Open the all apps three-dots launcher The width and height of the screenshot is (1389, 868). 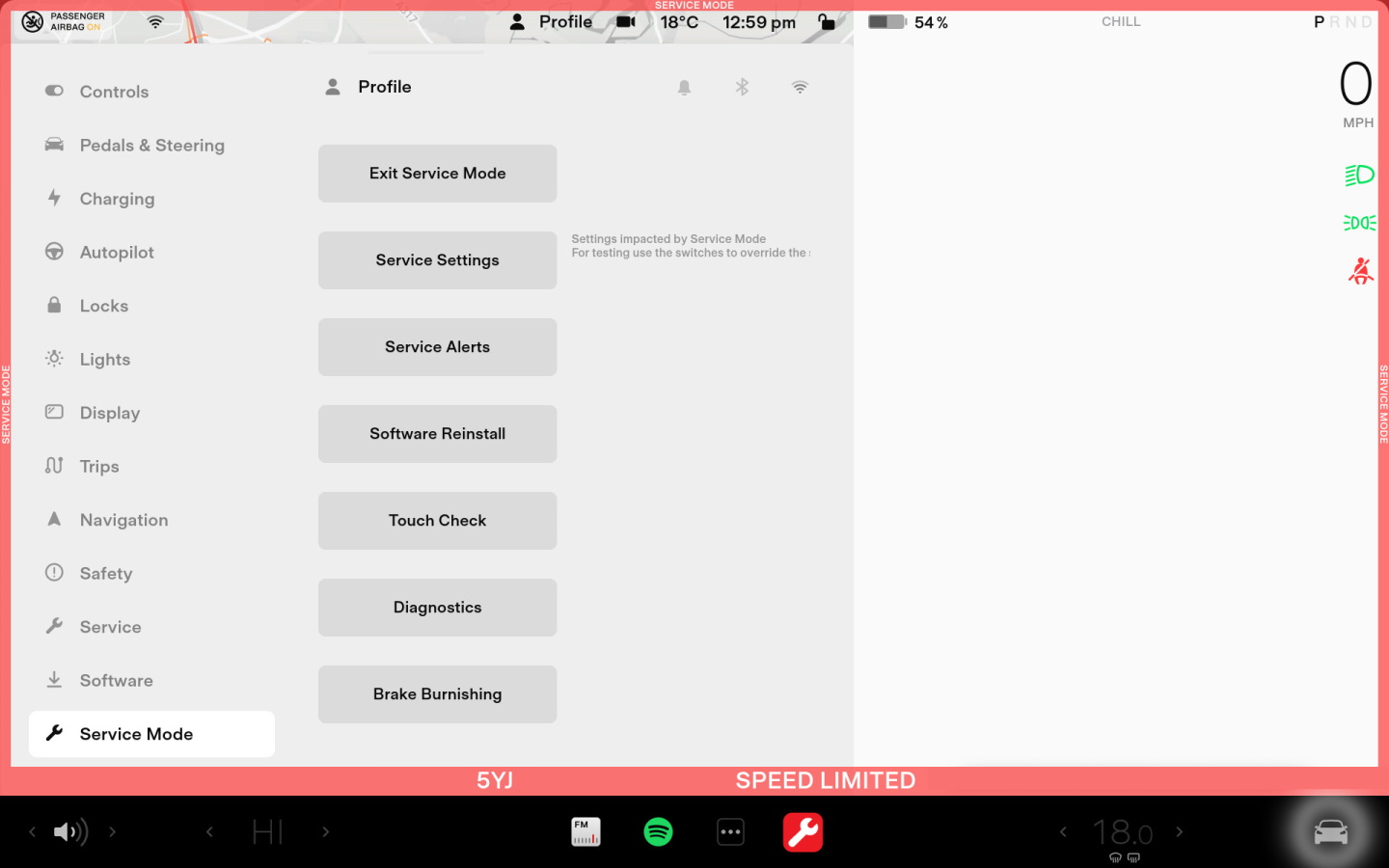730,831
